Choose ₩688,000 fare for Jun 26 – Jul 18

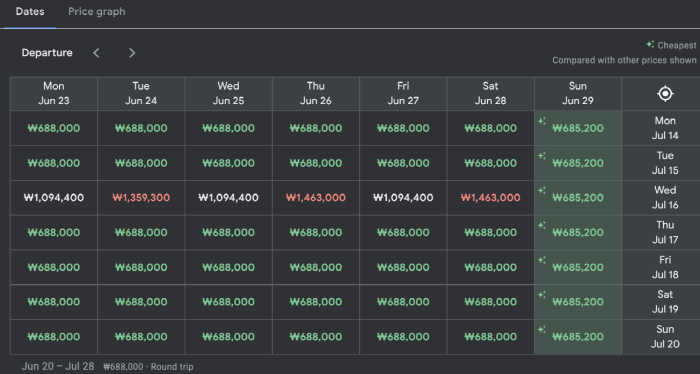[x=316, y=267]
